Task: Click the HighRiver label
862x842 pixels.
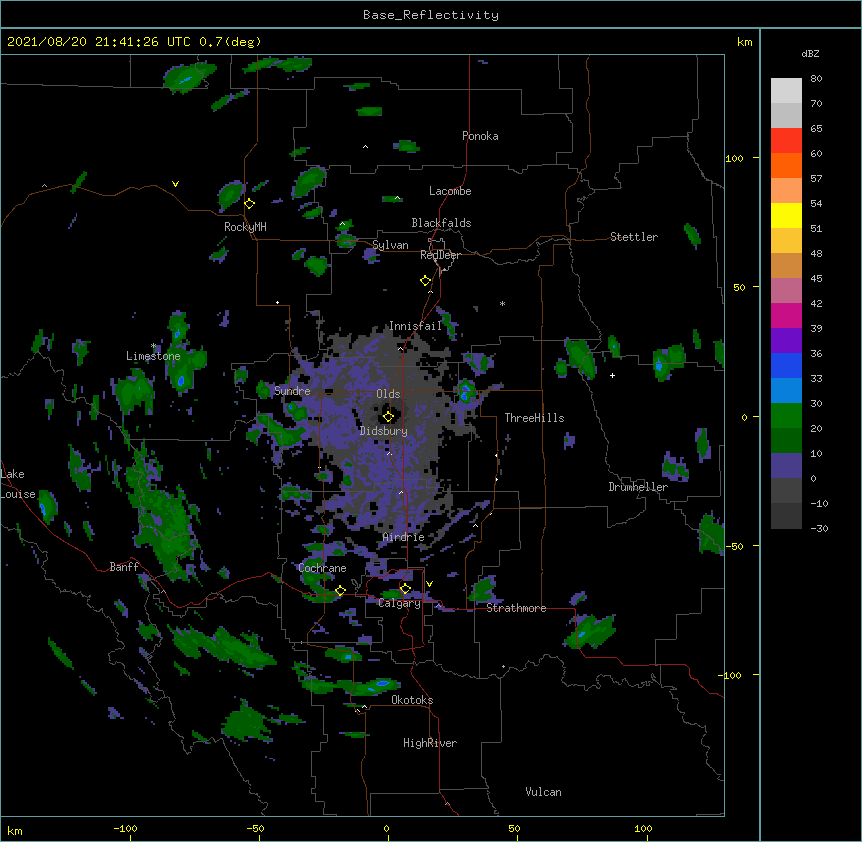Action: point(430,743)
